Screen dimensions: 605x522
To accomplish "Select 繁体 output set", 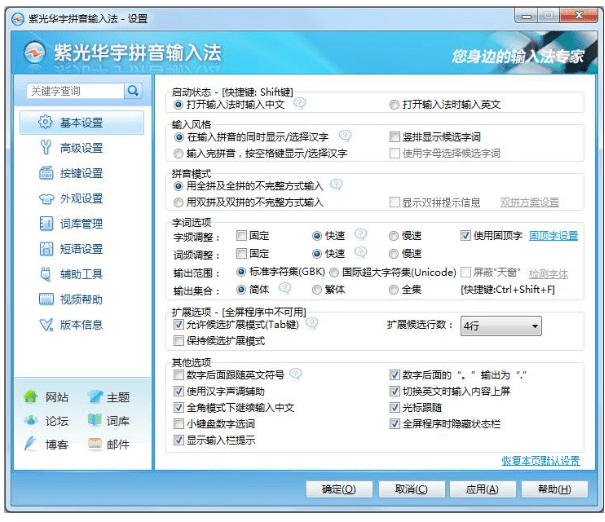I will click(x=316, y=290).
